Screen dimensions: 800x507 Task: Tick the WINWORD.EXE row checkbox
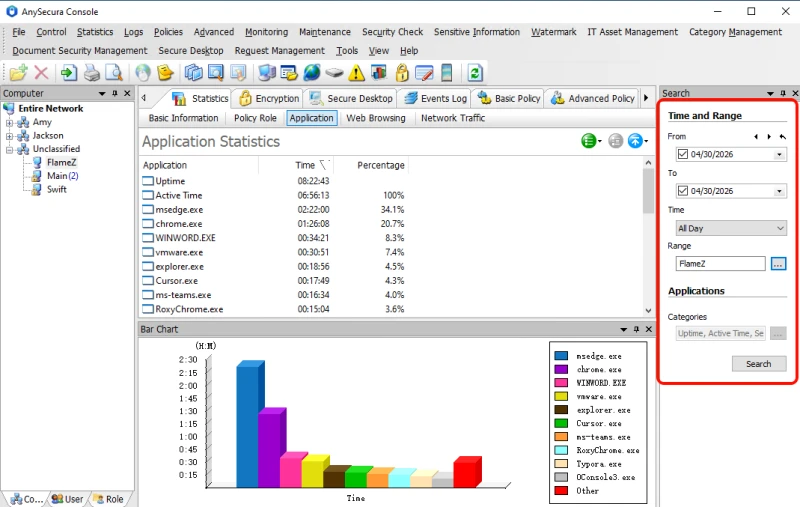tap(148, 238)
